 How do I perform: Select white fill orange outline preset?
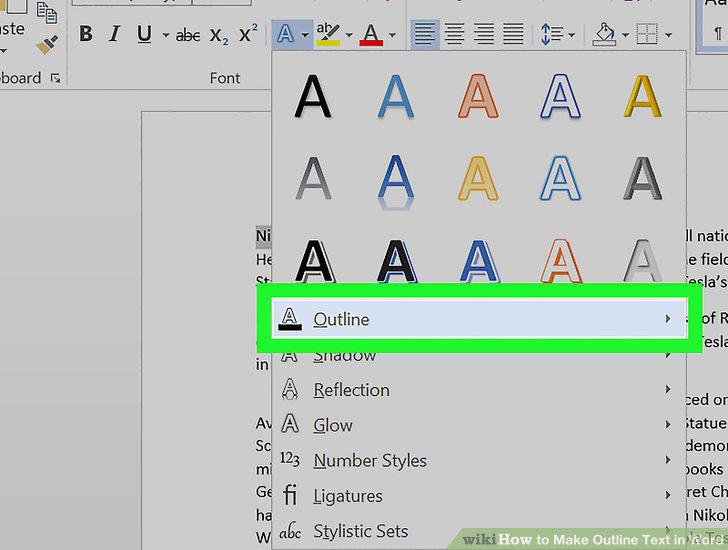(x=561, y=261)
